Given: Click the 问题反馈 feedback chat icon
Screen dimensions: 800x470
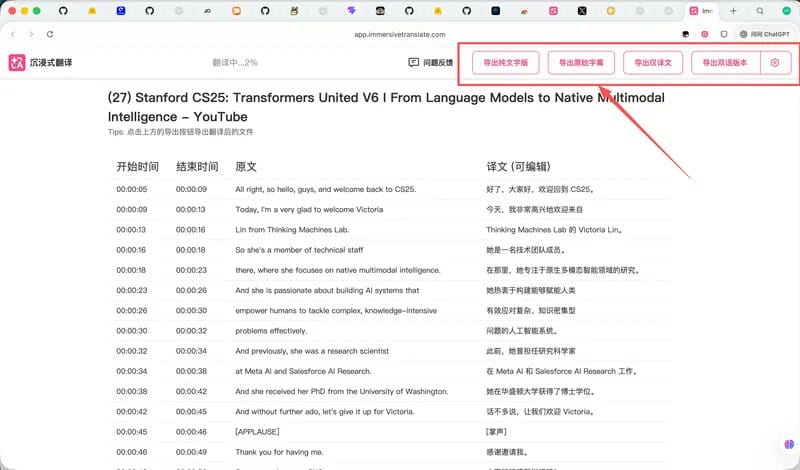Looking at the screenshot, I should pos(413,62).
